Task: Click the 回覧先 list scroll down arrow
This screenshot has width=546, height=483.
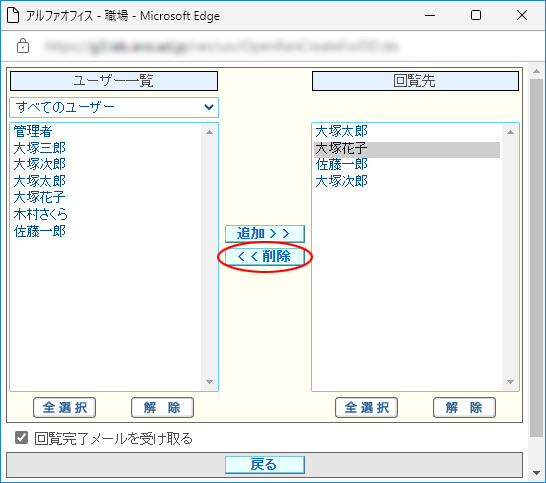Action: pos(510,382)
